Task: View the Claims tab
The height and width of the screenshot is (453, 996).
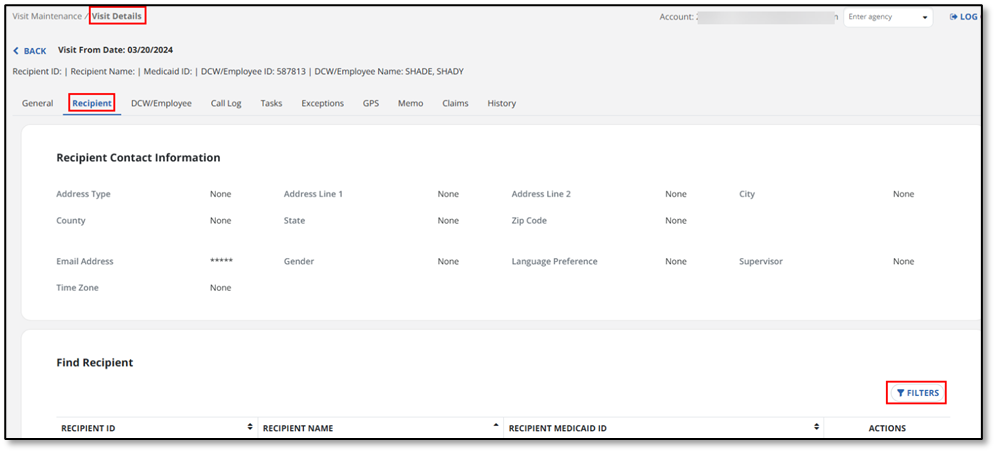Action: [x=455, y=103]
